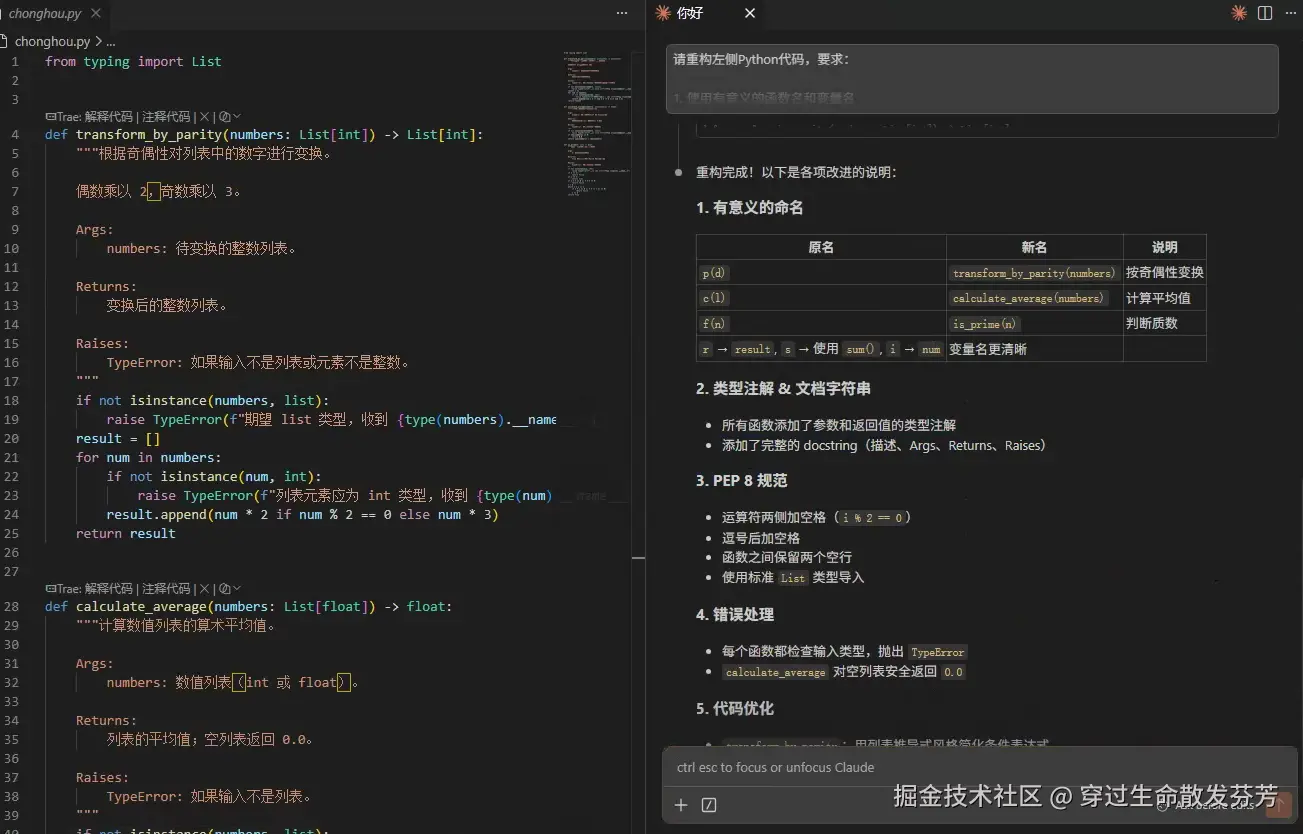Click result = [] code line
The image size is (1303, 834).
click(x=118, y=439)
